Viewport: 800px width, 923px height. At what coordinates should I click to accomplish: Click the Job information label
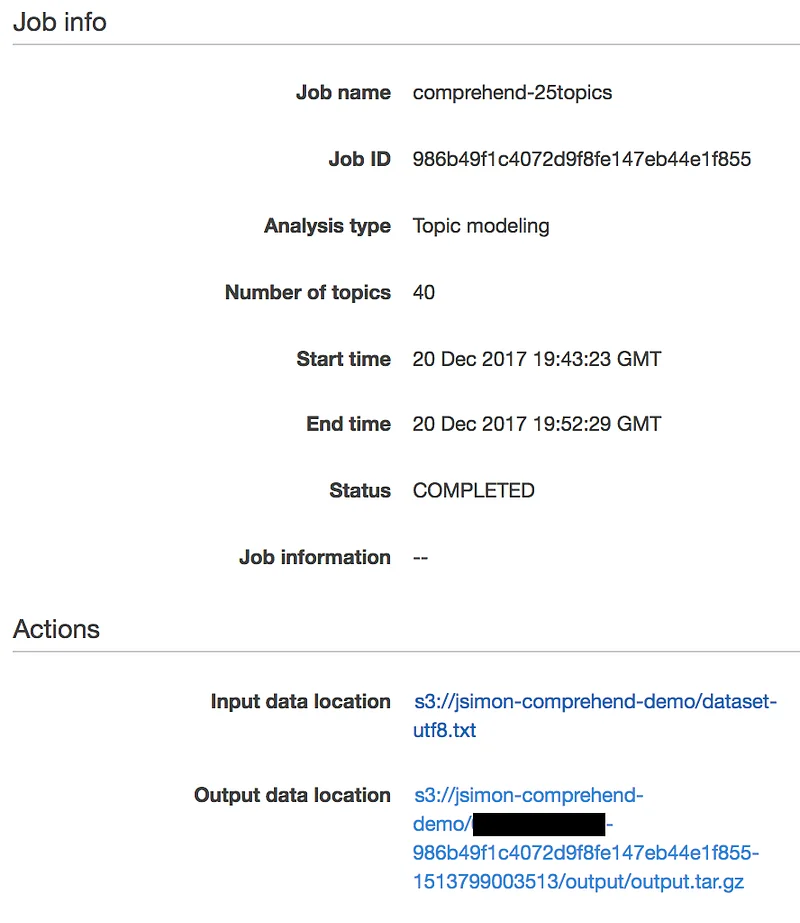click(x=315, y=557)
